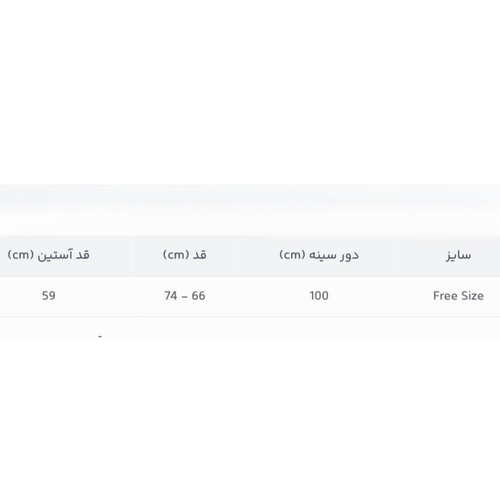Click the word Size in size cell
500x500 pixels.
point(472,296)
